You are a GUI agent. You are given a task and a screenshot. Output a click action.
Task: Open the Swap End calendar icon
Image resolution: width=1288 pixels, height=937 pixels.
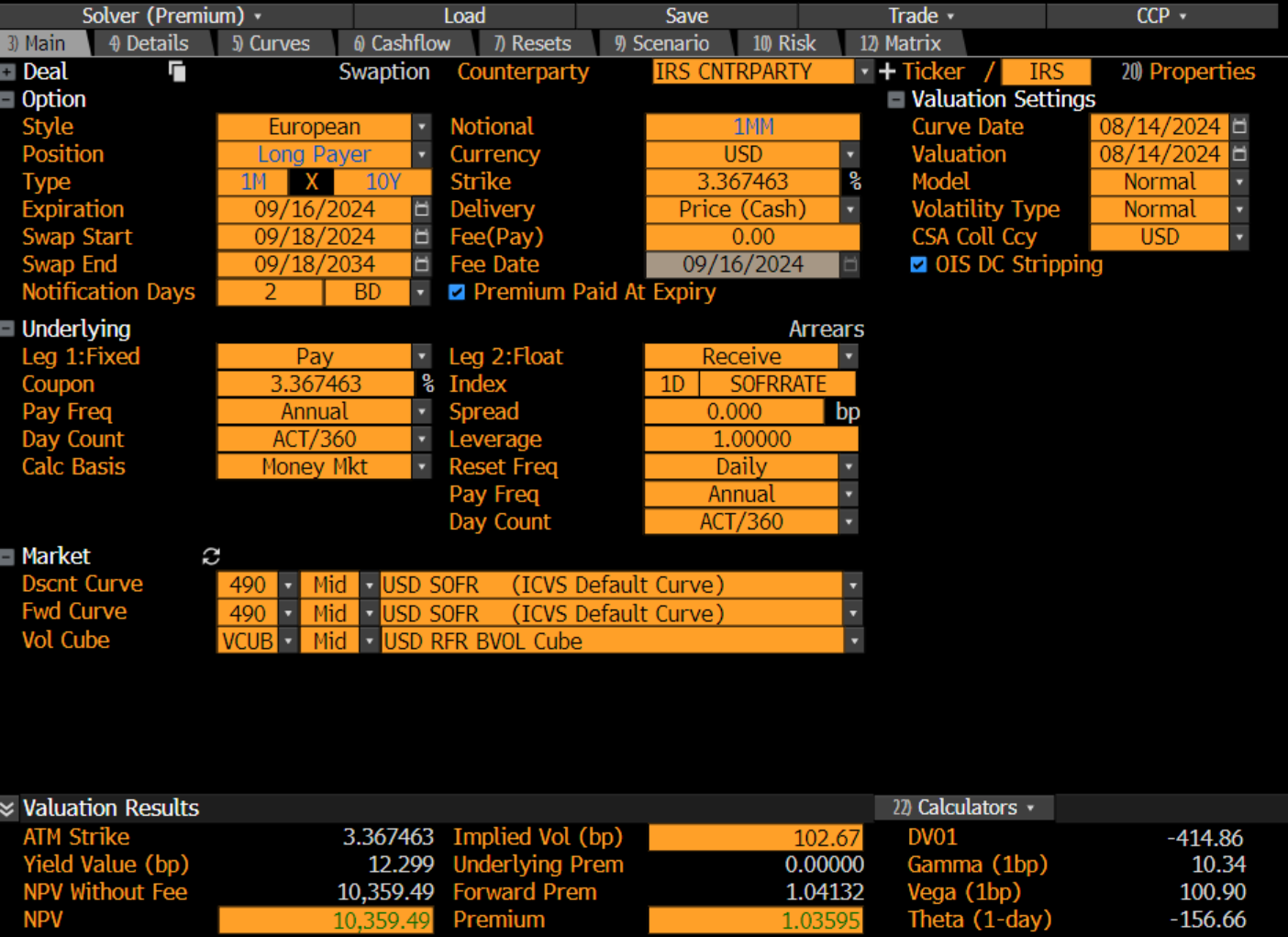[x=422, y=264]
